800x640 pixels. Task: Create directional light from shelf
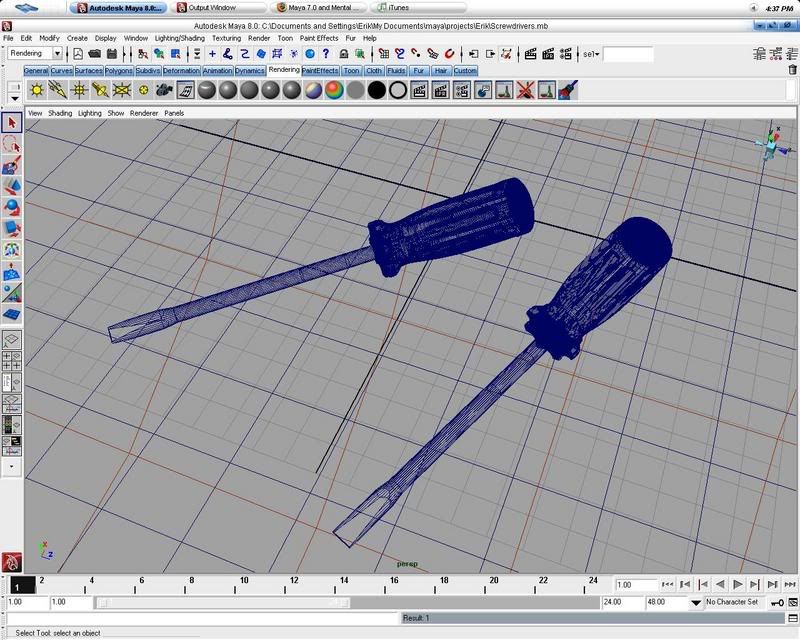[x=58, y=90]
